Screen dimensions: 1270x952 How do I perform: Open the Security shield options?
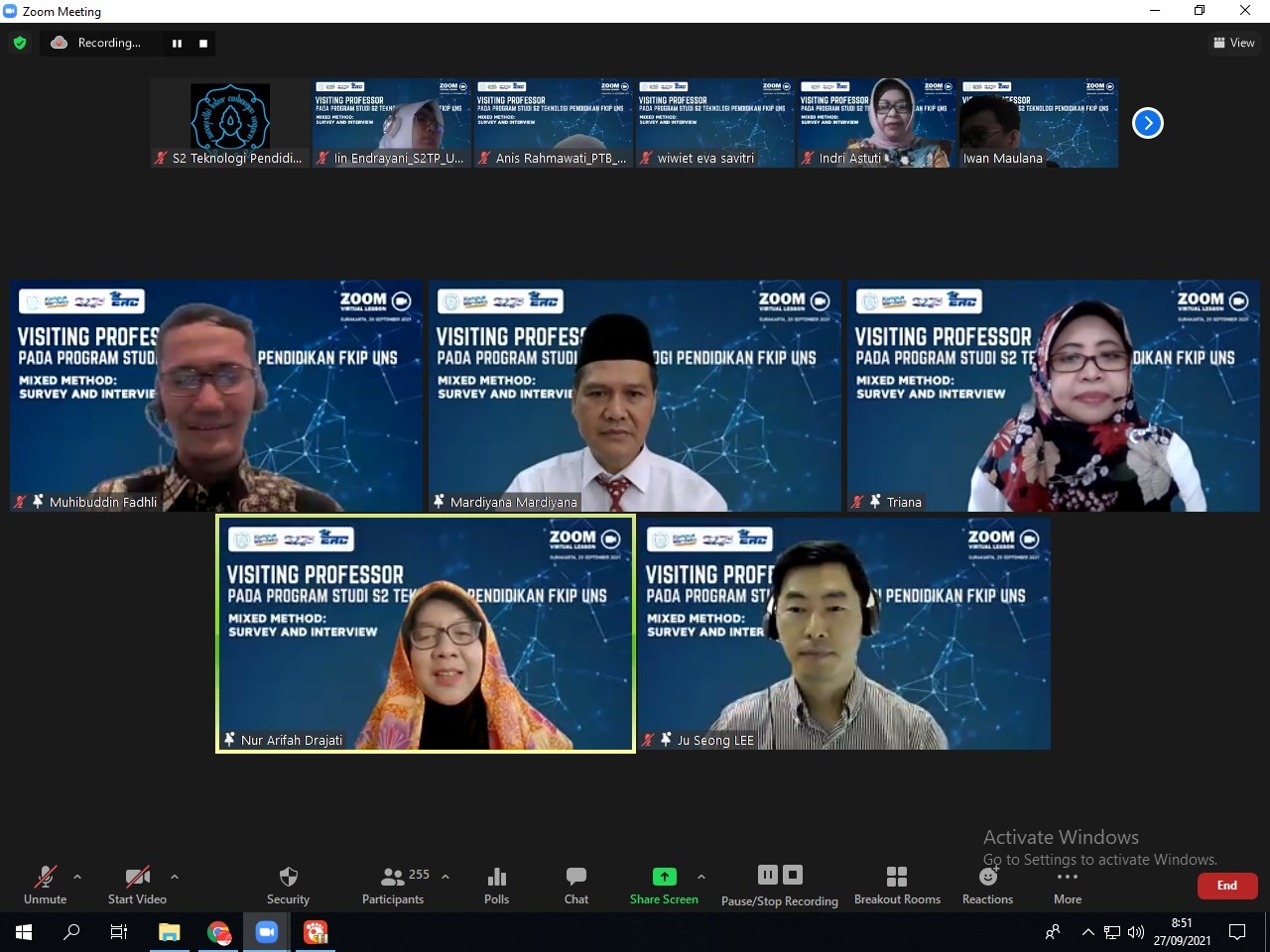pos(288,885)
